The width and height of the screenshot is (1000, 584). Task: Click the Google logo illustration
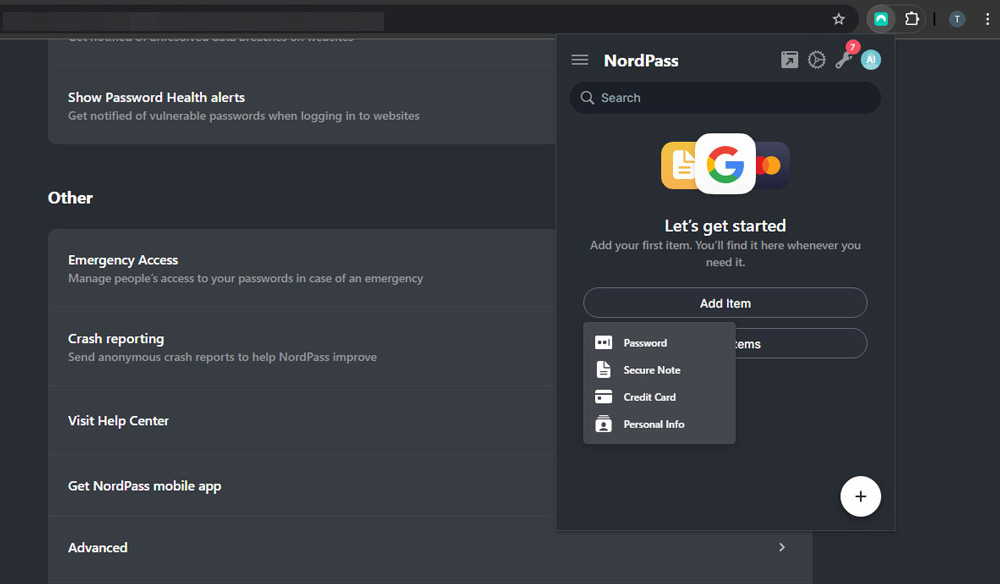click(x=725, y=164)
